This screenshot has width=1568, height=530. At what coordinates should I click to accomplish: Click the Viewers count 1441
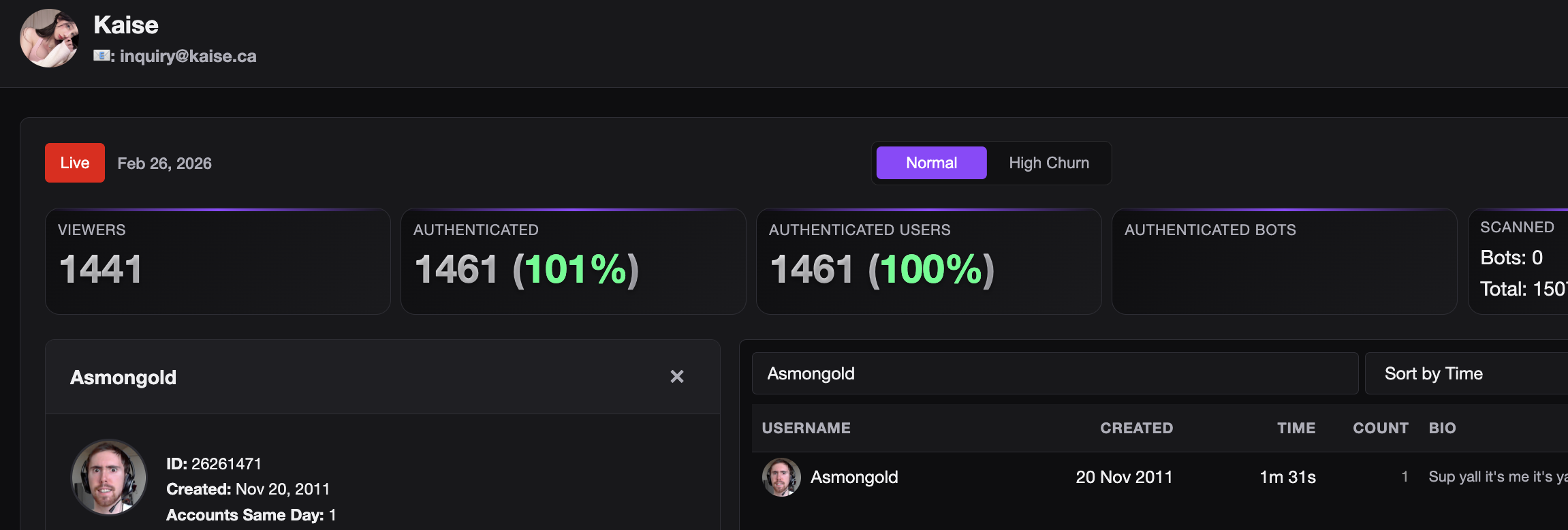coord(101,268)
